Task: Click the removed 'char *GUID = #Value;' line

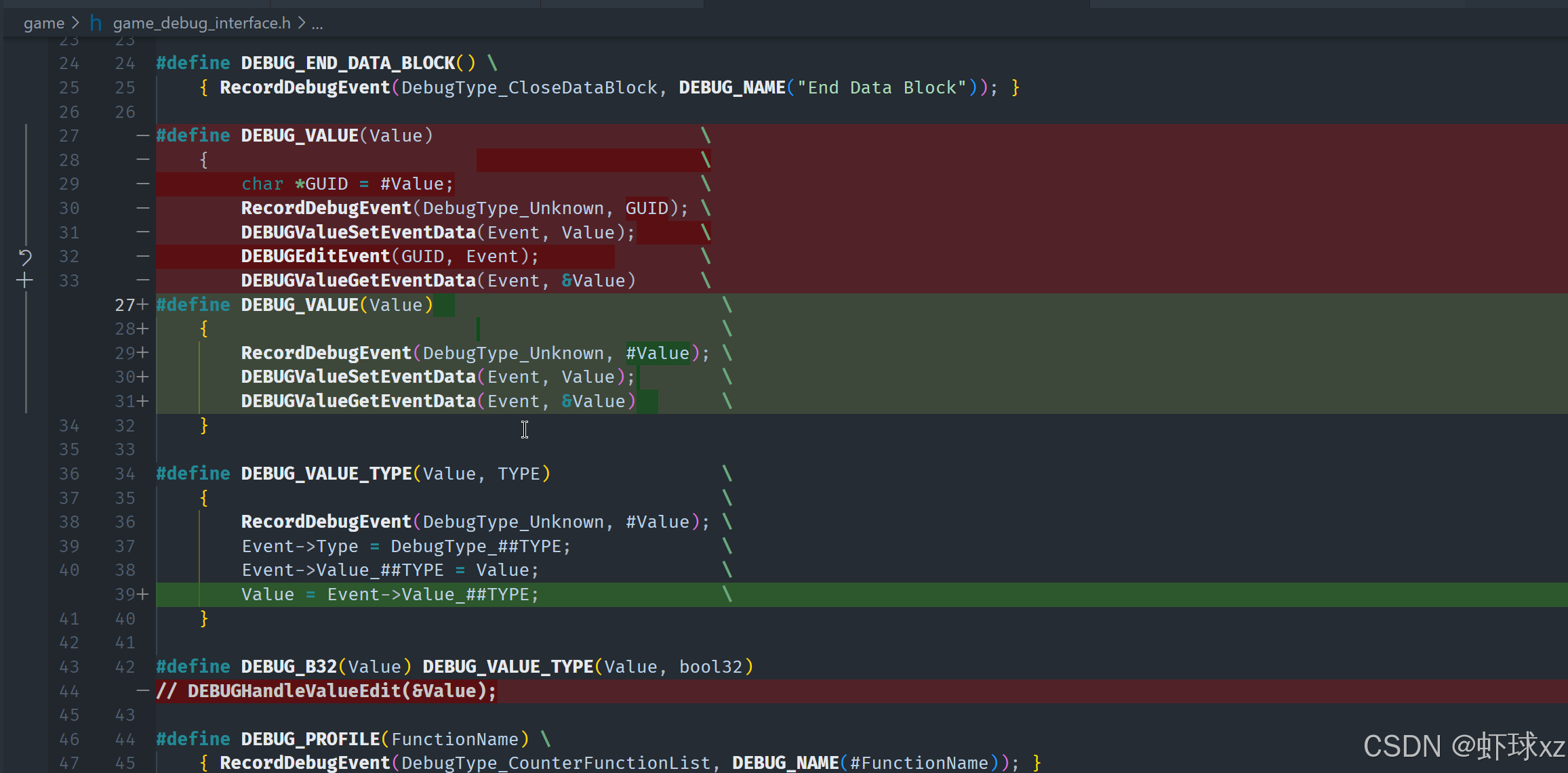Action: (347, 184)
